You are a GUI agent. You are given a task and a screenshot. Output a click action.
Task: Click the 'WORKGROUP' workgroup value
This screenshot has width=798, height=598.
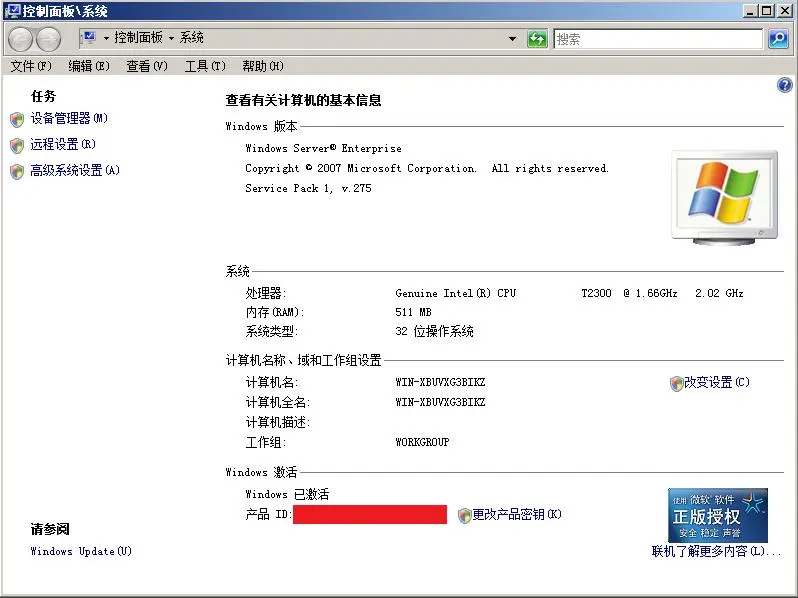point(422,442)
